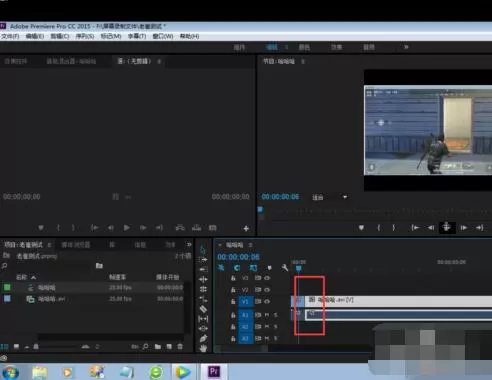This screenshot has width=492, height=380.
Task: Open the File (F) menu
Action: click(10, 36)
